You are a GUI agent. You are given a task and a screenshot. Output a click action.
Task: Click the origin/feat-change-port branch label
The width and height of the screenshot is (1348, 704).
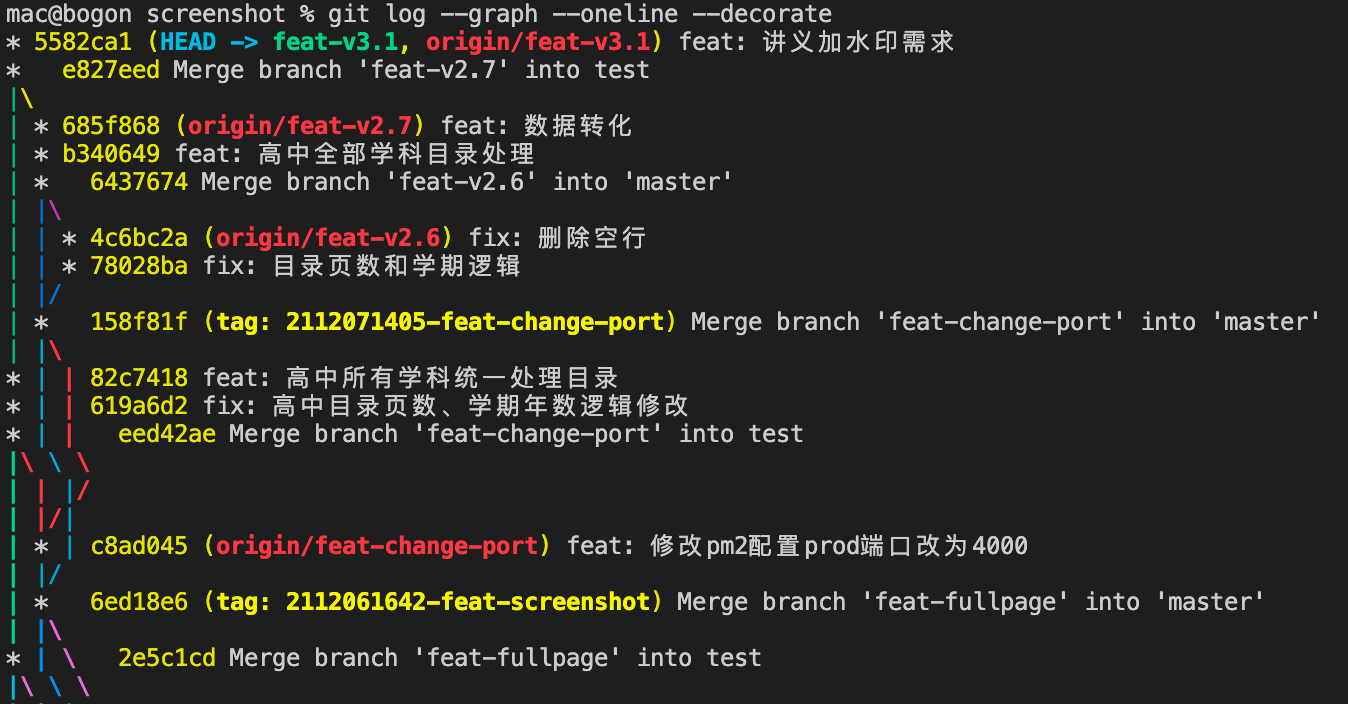[378, 546]
